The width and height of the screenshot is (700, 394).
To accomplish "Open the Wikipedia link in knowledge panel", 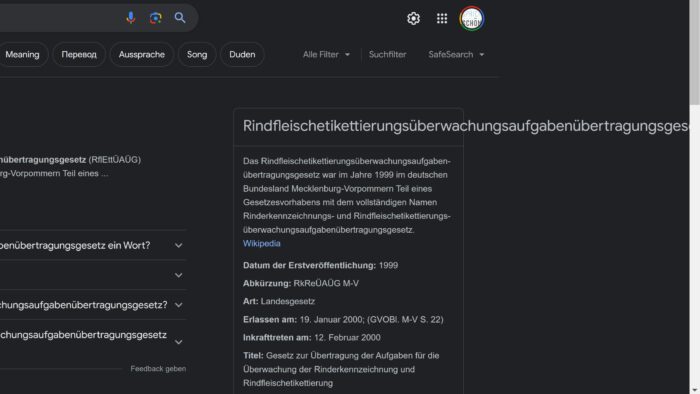I will click(262, 244).
